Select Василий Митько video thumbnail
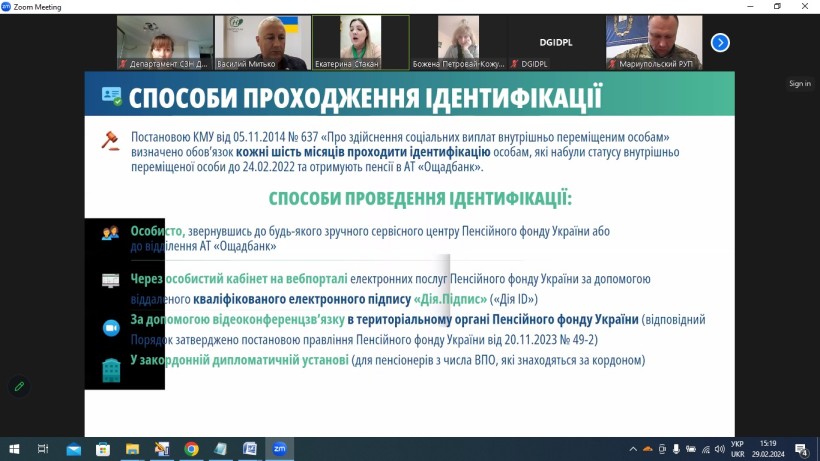Screen dimensions: 820x461 click(x=263, y=42)
